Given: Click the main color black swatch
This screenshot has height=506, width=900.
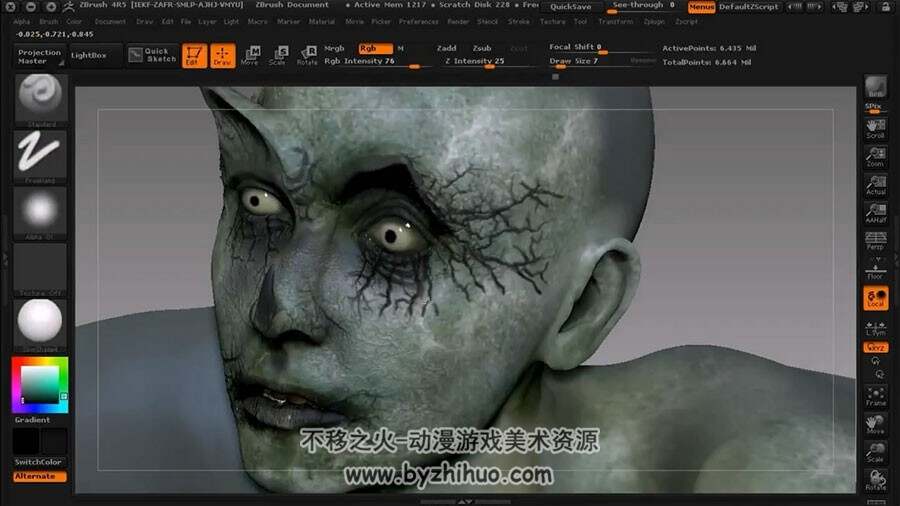Looking at the screenshot, I should click(26, 442).
